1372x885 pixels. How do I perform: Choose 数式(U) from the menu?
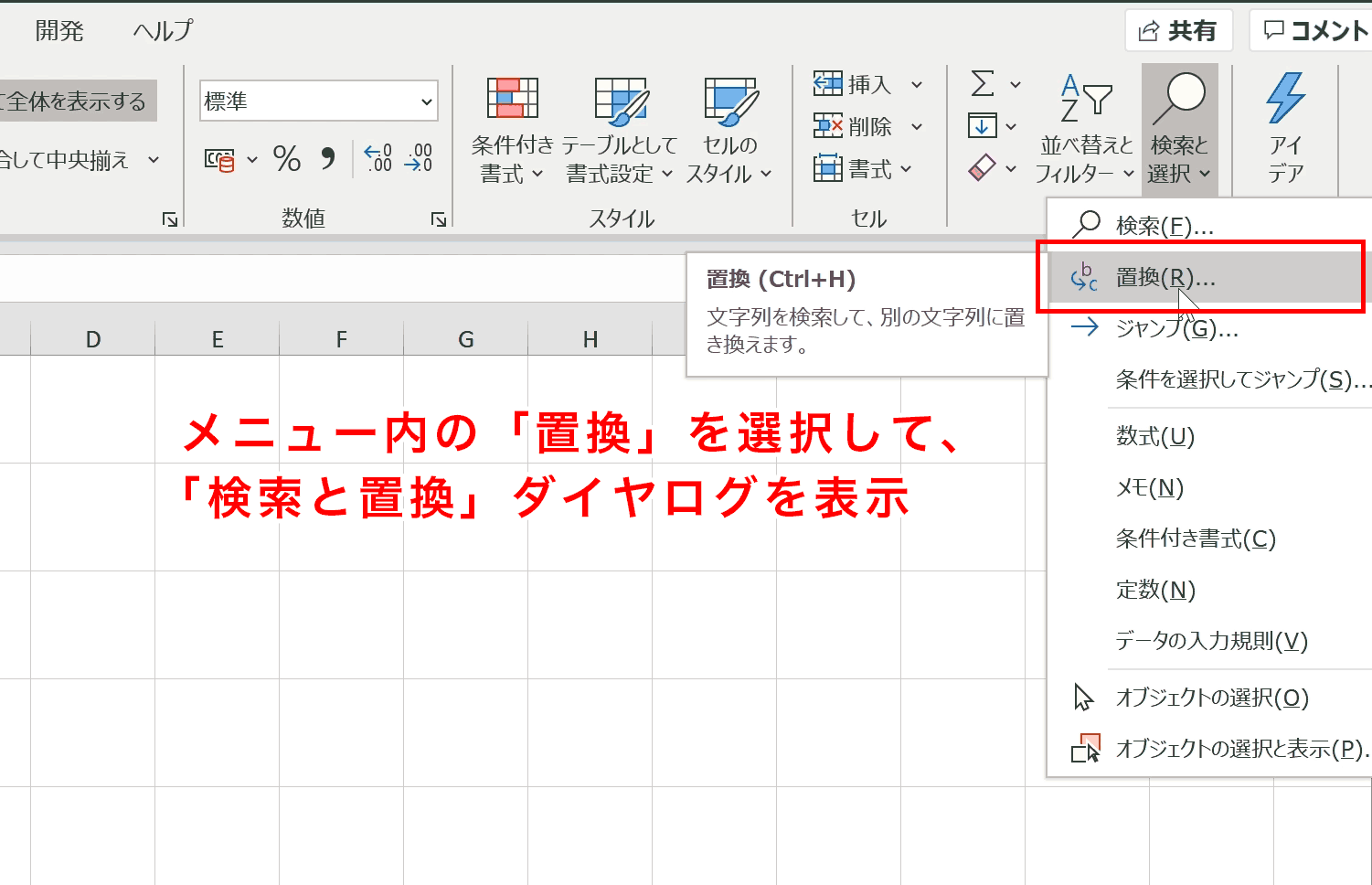click(1209, 436)
